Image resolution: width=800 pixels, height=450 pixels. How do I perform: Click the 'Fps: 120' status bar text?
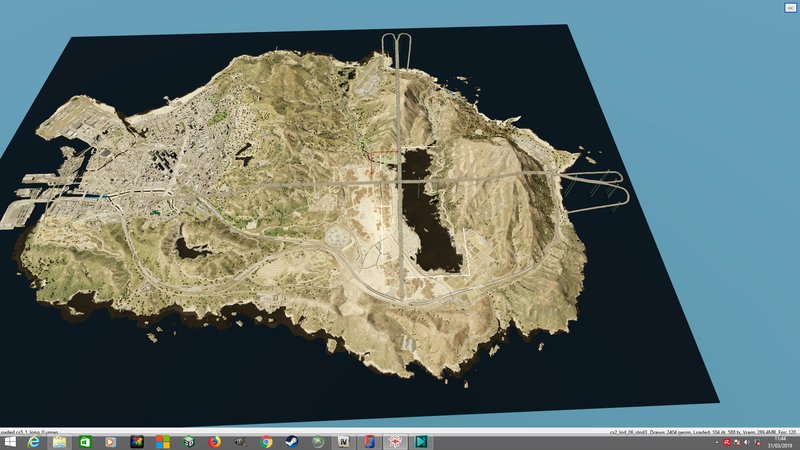(x=786, y=432)
